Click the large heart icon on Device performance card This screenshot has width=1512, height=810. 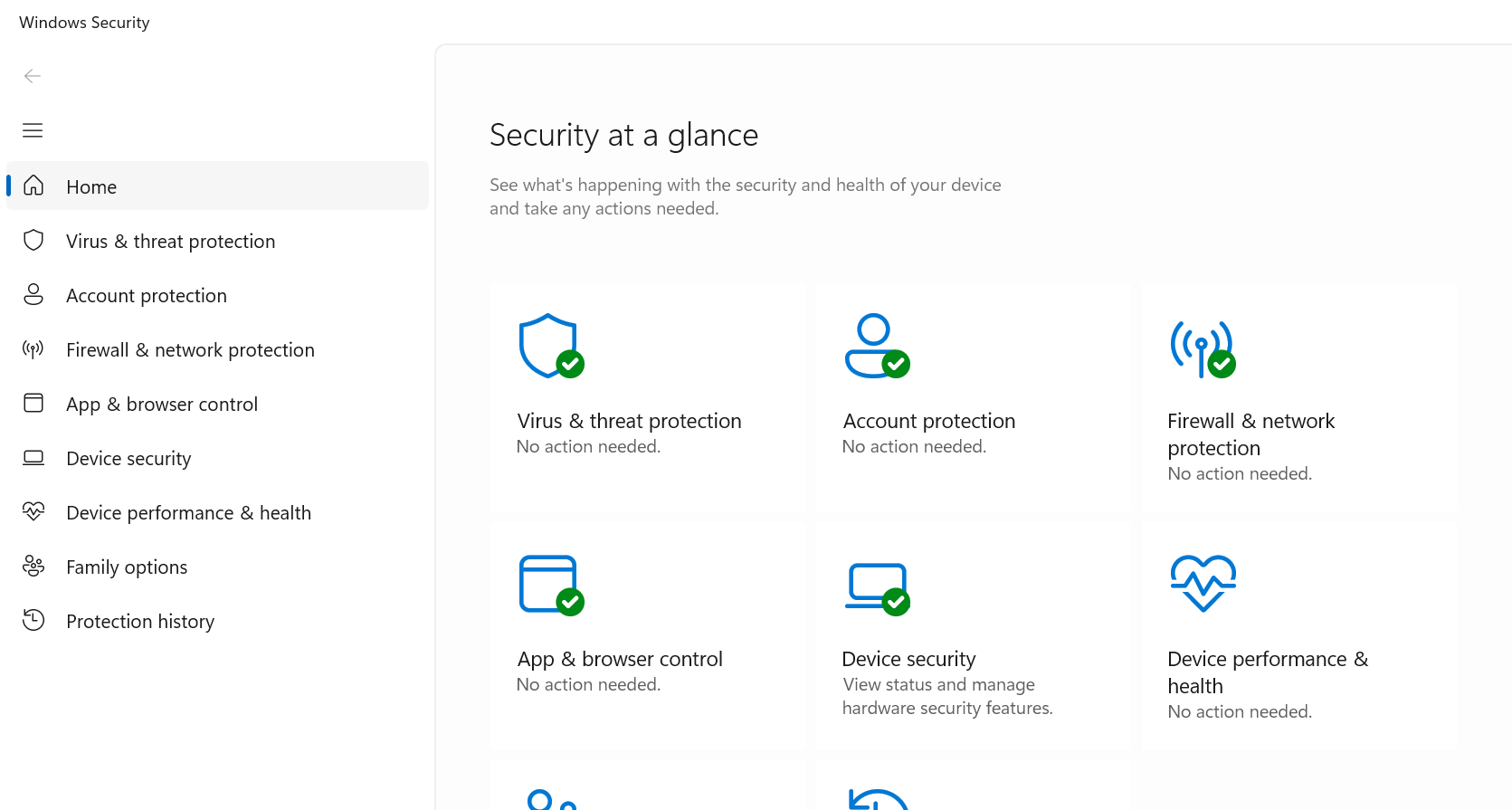(x=1203, y=584)
